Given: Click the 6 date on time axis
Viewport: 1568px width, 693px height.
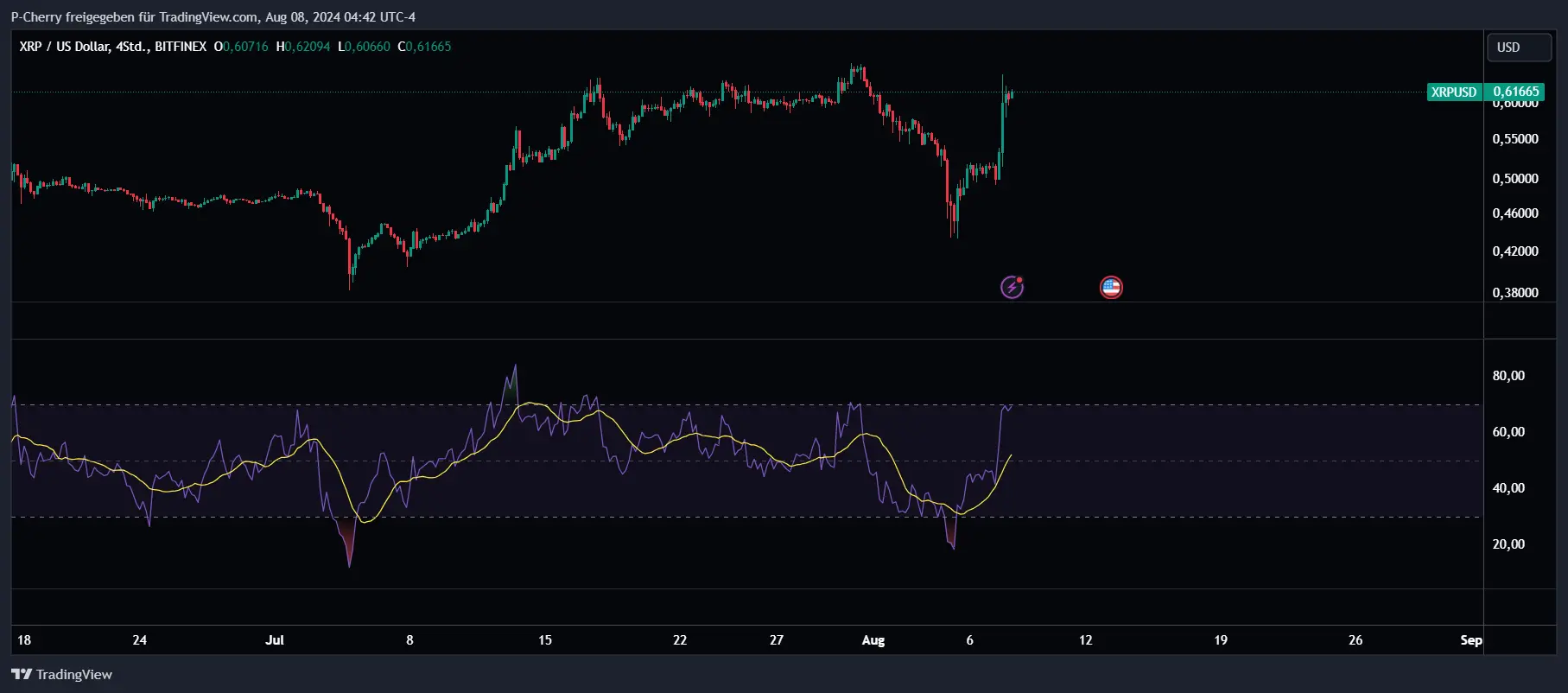Looking at the screenshot, I should (969, 640).
